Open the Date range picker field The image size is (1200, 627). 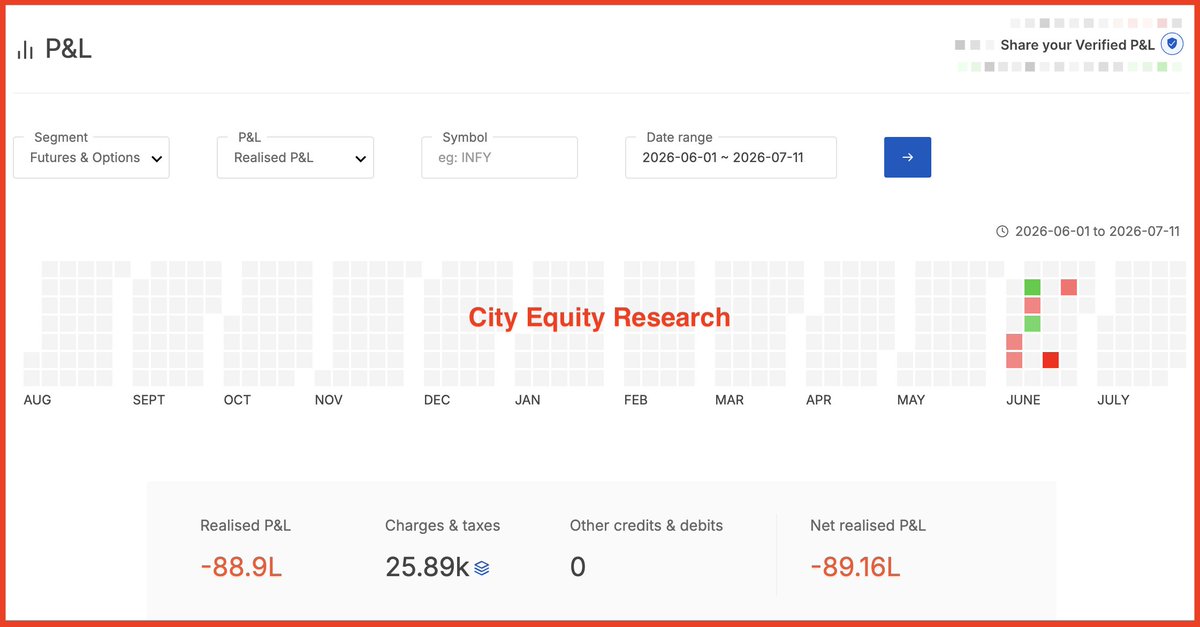pyautogui.click(x=731, y=158)
